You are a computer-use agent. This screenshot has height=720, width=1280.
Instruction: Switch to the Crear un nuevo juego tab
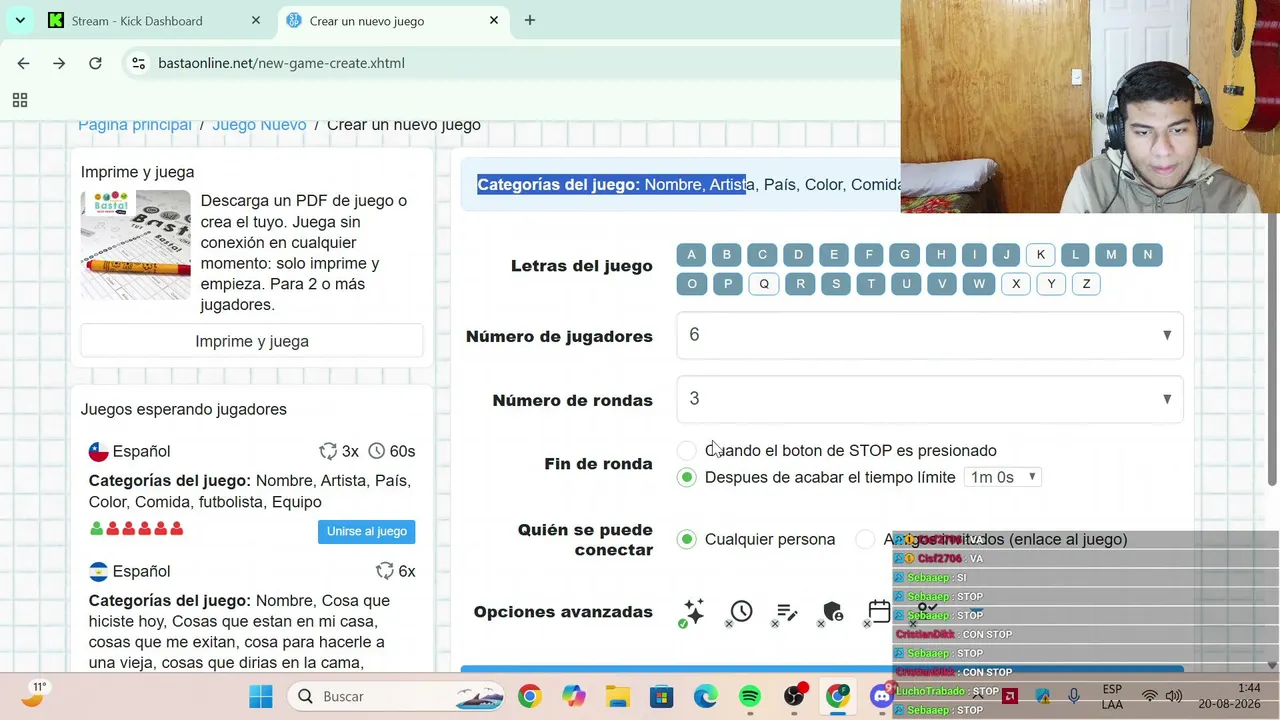coord(393,20)
